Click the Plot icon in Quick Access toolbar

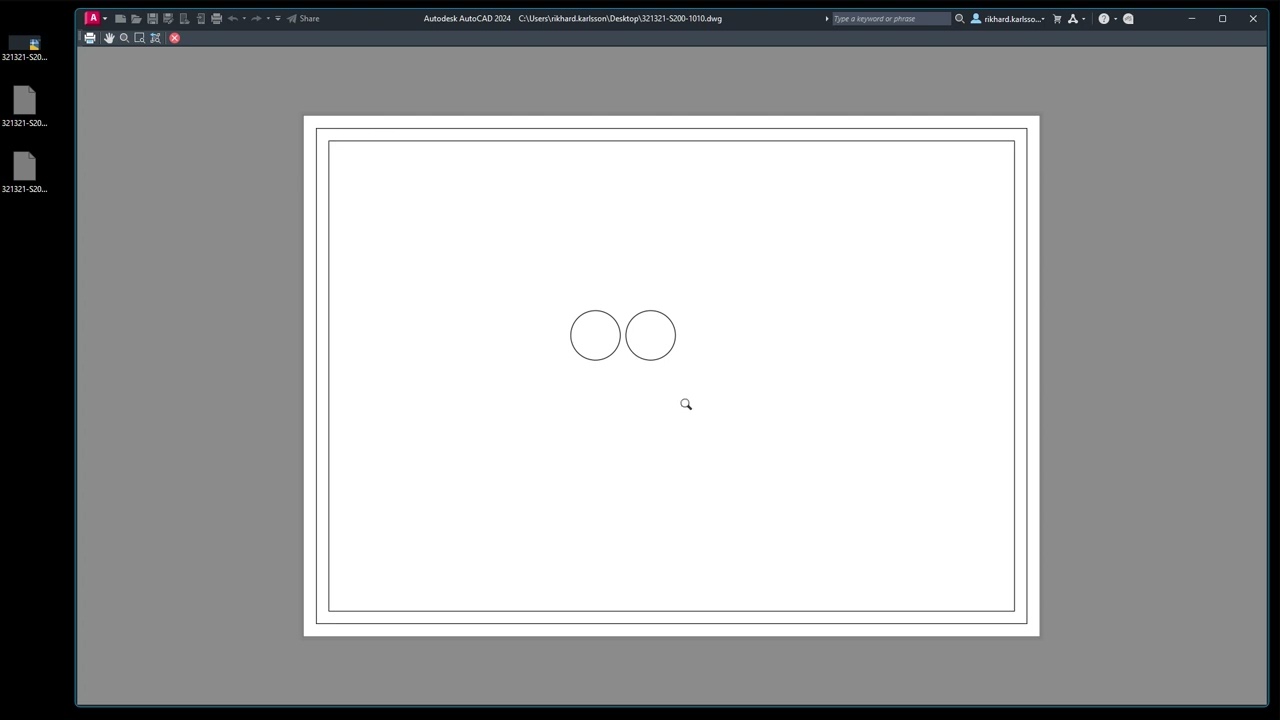216,18
